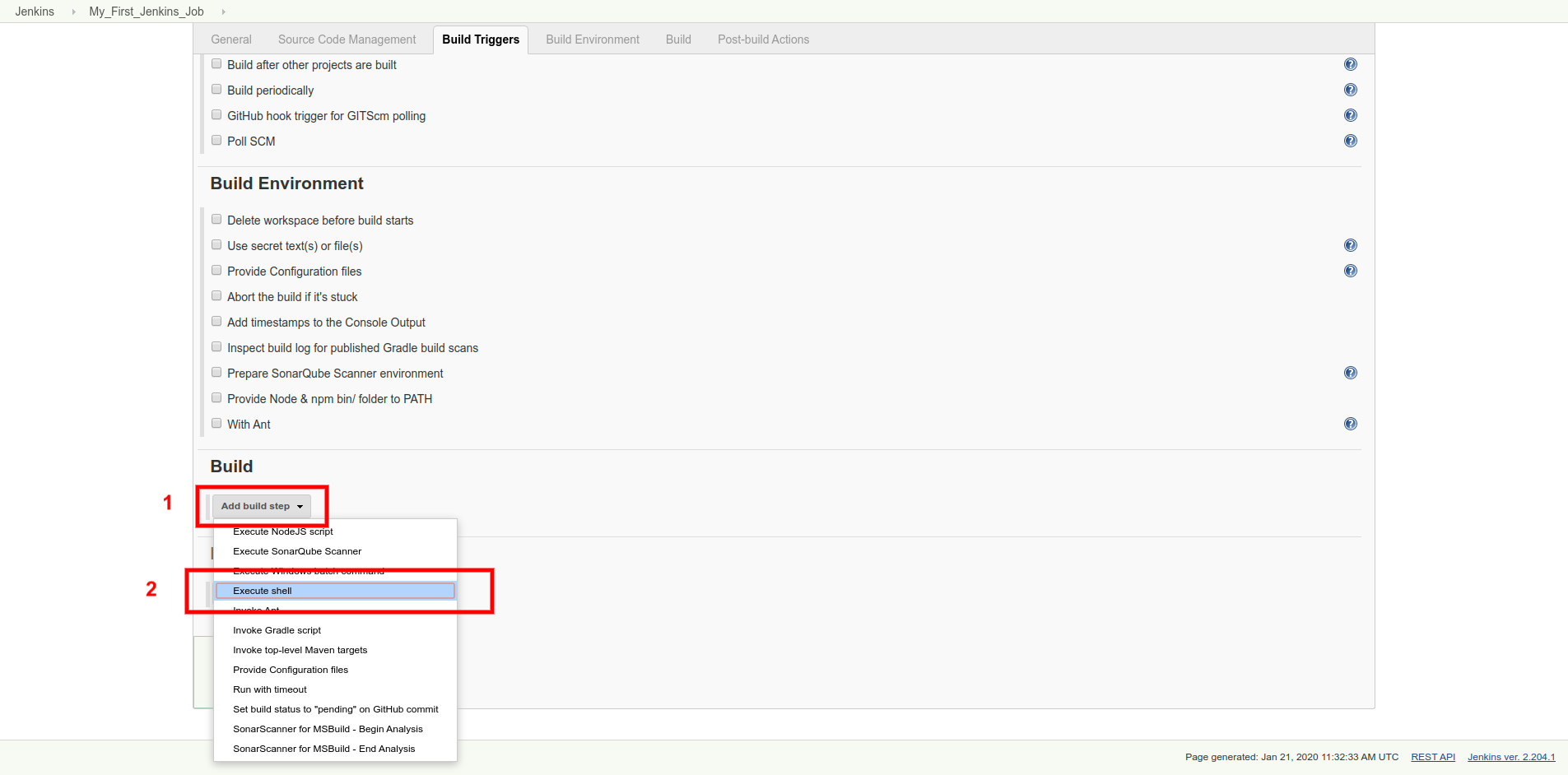The width and height of the screenshot is (1568, 775).
Task: Enable Build after other projects are built
Action: (216, 63)
